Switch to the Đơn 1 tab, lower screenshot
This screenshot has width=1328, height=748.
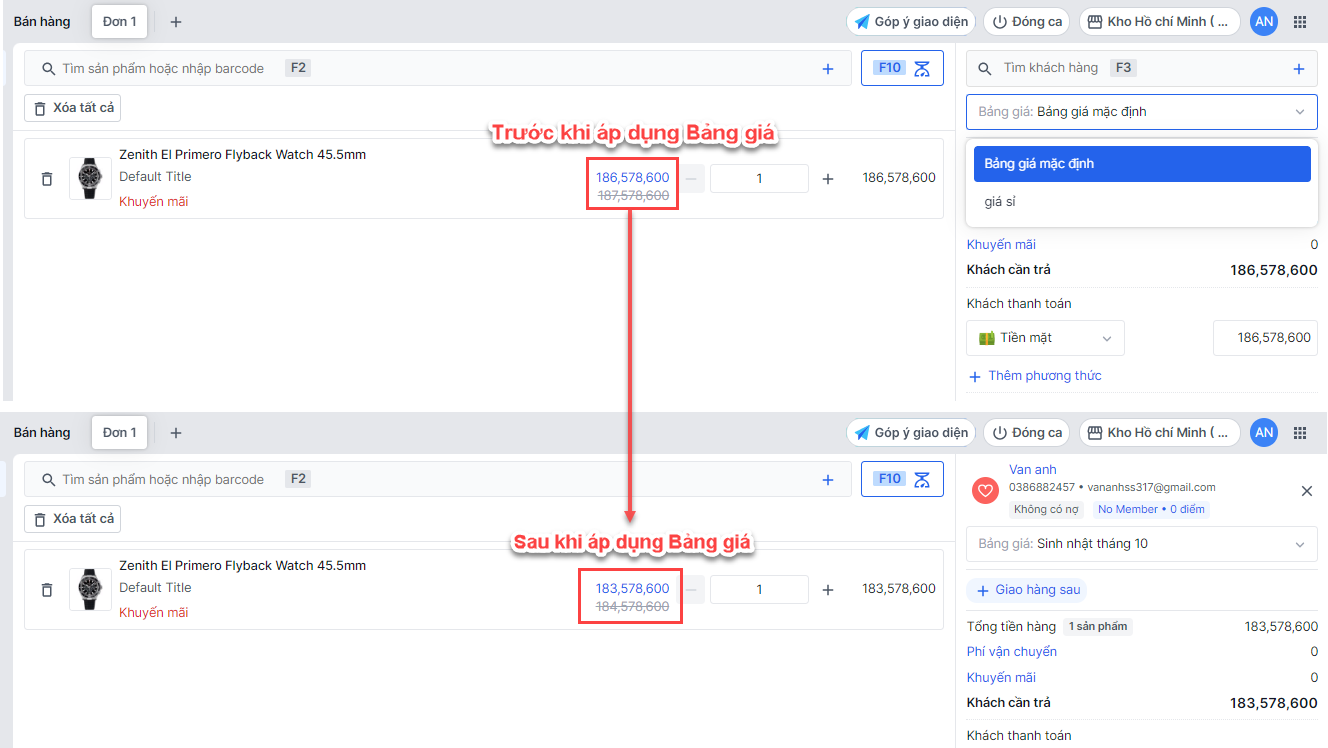(119, 433)
